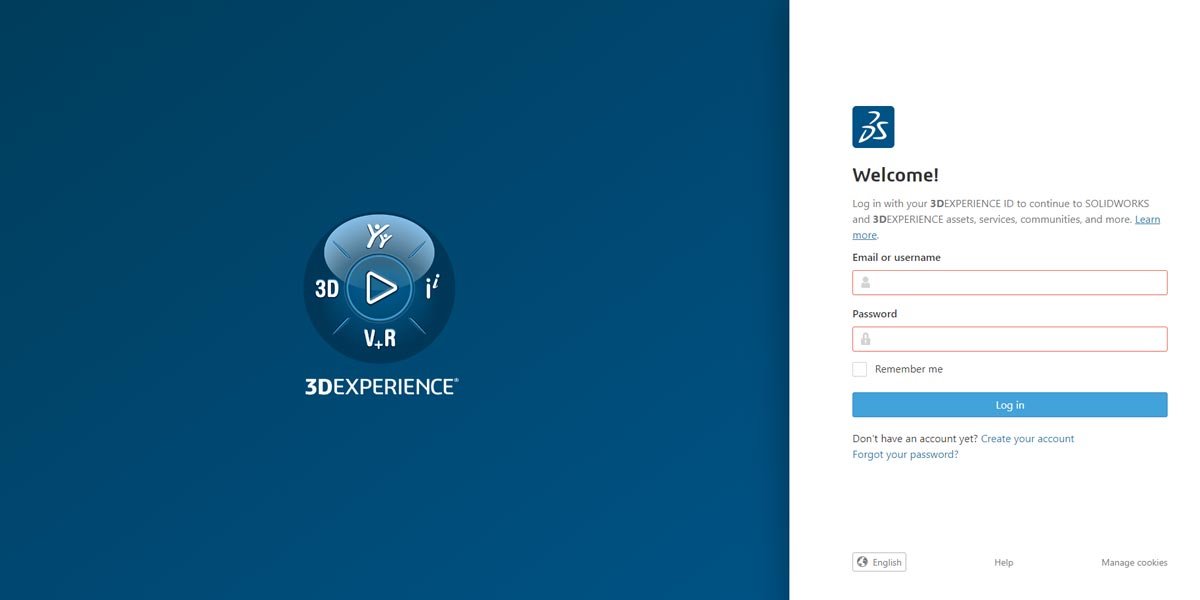Open the Help link in footer
The height and width of the screenshot is (600, 1200).
point(1003,563)
